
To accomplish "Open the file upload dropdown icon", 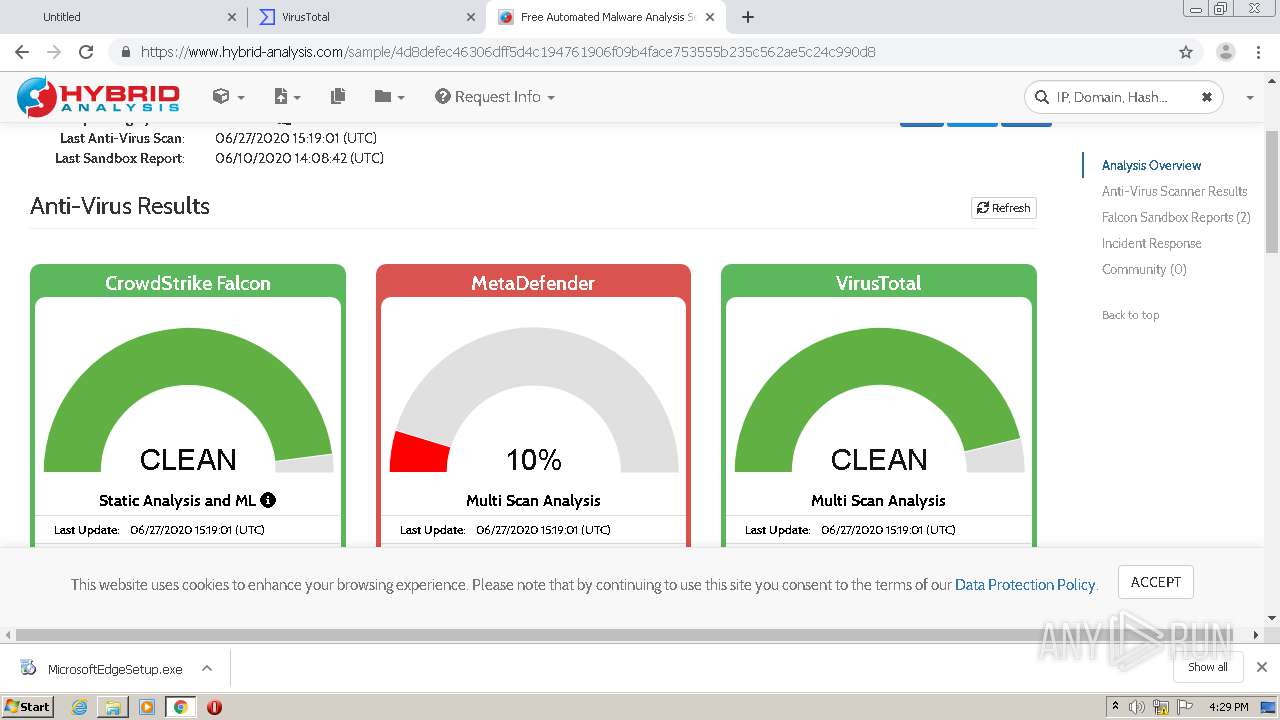I will 287,96.
